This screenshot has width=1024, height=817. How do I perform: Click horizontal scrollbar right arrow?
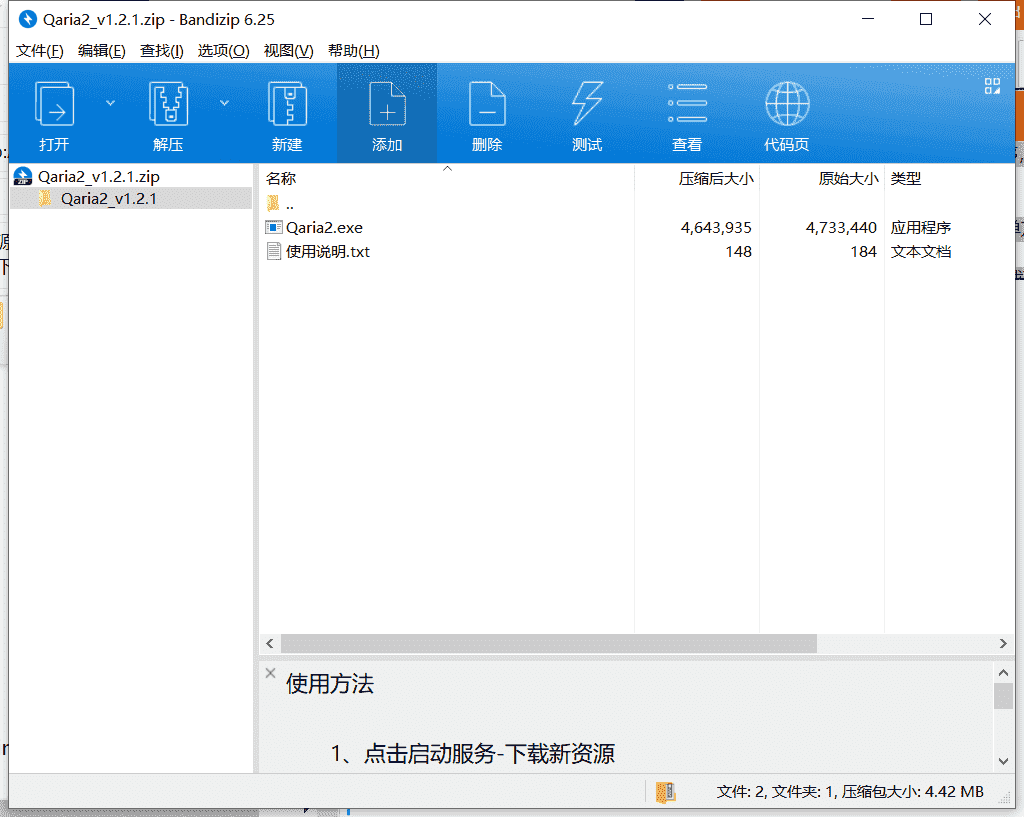coord(1003,643)
